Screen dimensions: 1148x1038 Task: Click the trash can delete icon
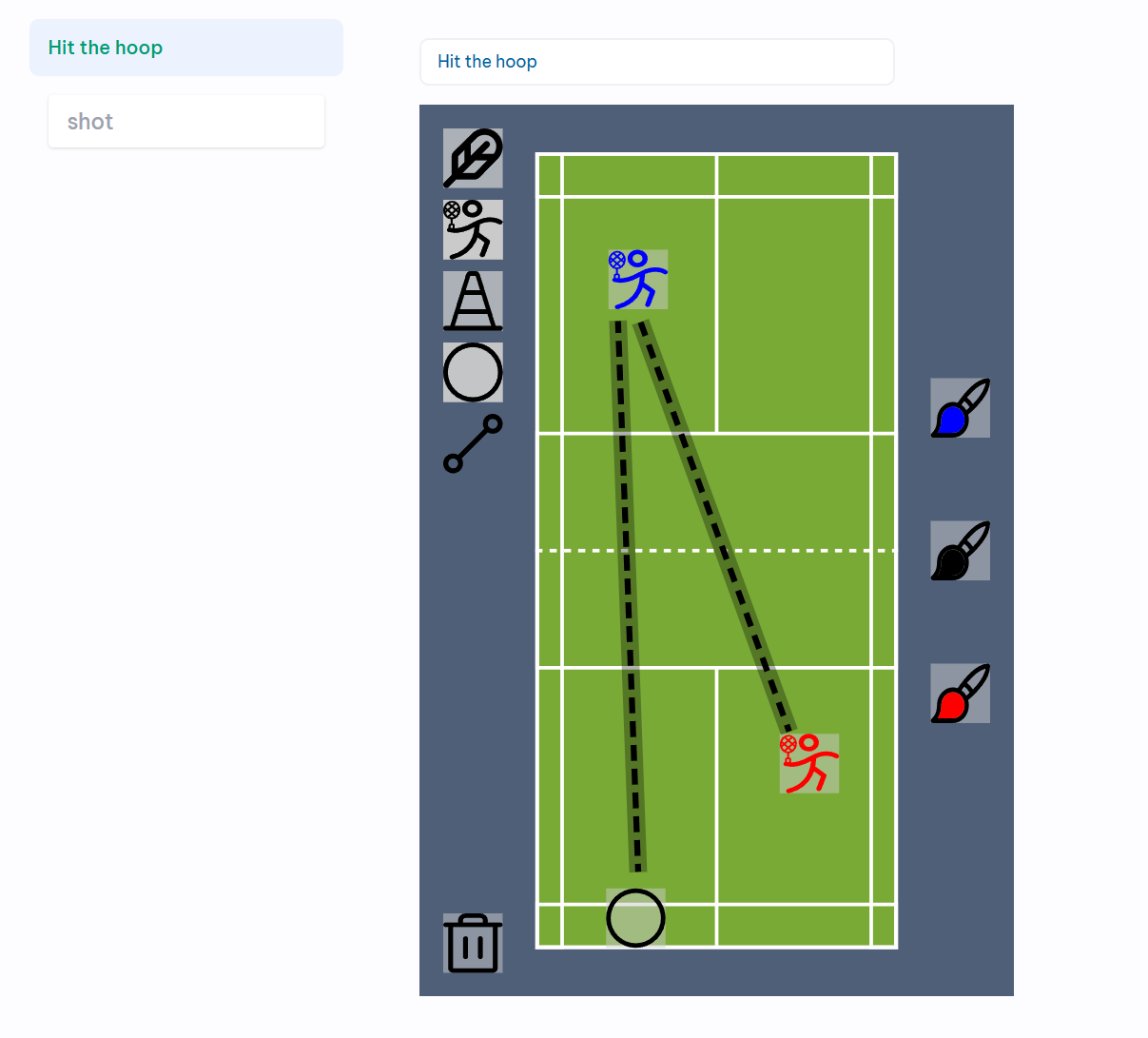point(473,943)
